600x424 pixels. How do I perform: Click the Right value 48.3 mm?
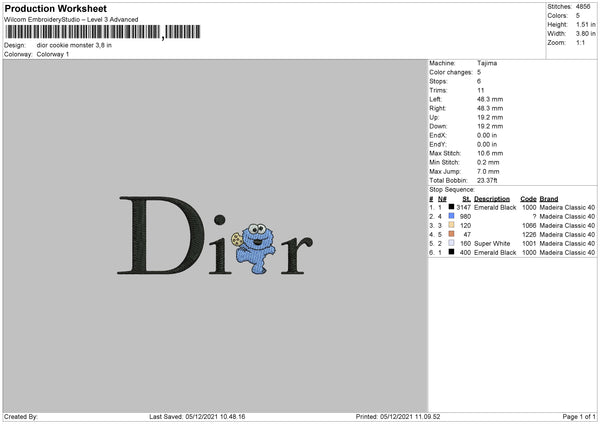coord(490,108)
